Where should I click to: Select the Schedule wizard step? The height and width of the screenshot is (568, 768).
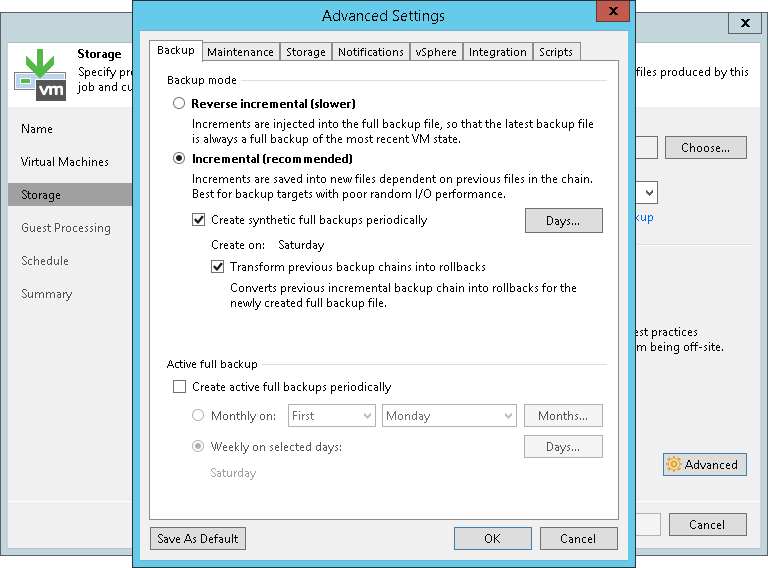click(45, 260)
